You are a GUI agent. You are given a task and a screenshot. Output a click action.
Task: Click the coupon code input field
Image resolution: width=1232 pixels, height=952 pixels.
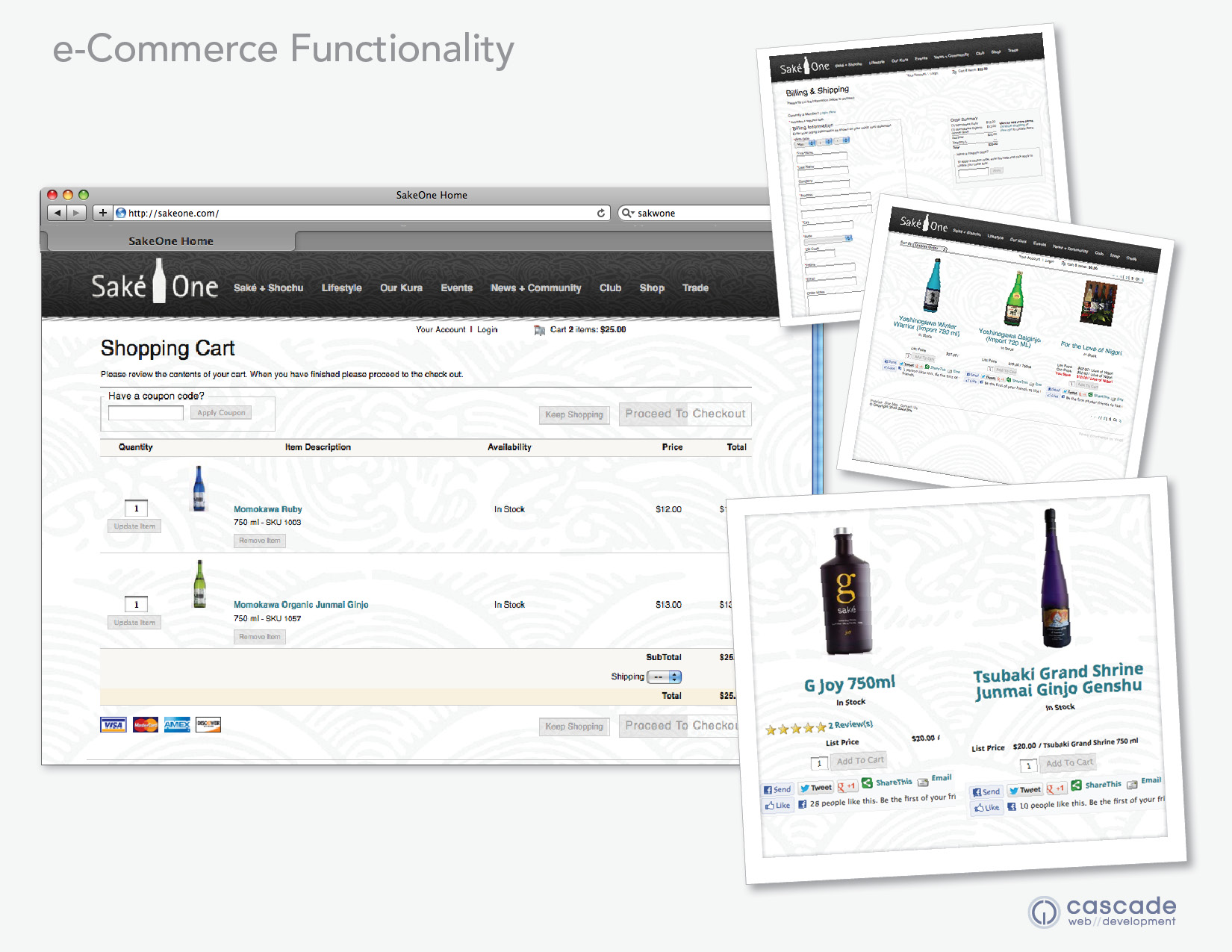[146, 413]
